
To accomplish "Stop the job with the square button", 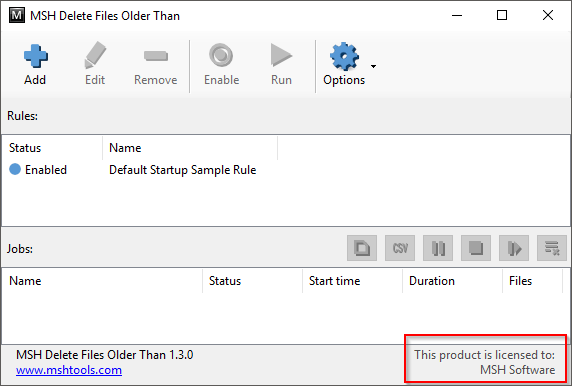I will [x=476, y=248].
